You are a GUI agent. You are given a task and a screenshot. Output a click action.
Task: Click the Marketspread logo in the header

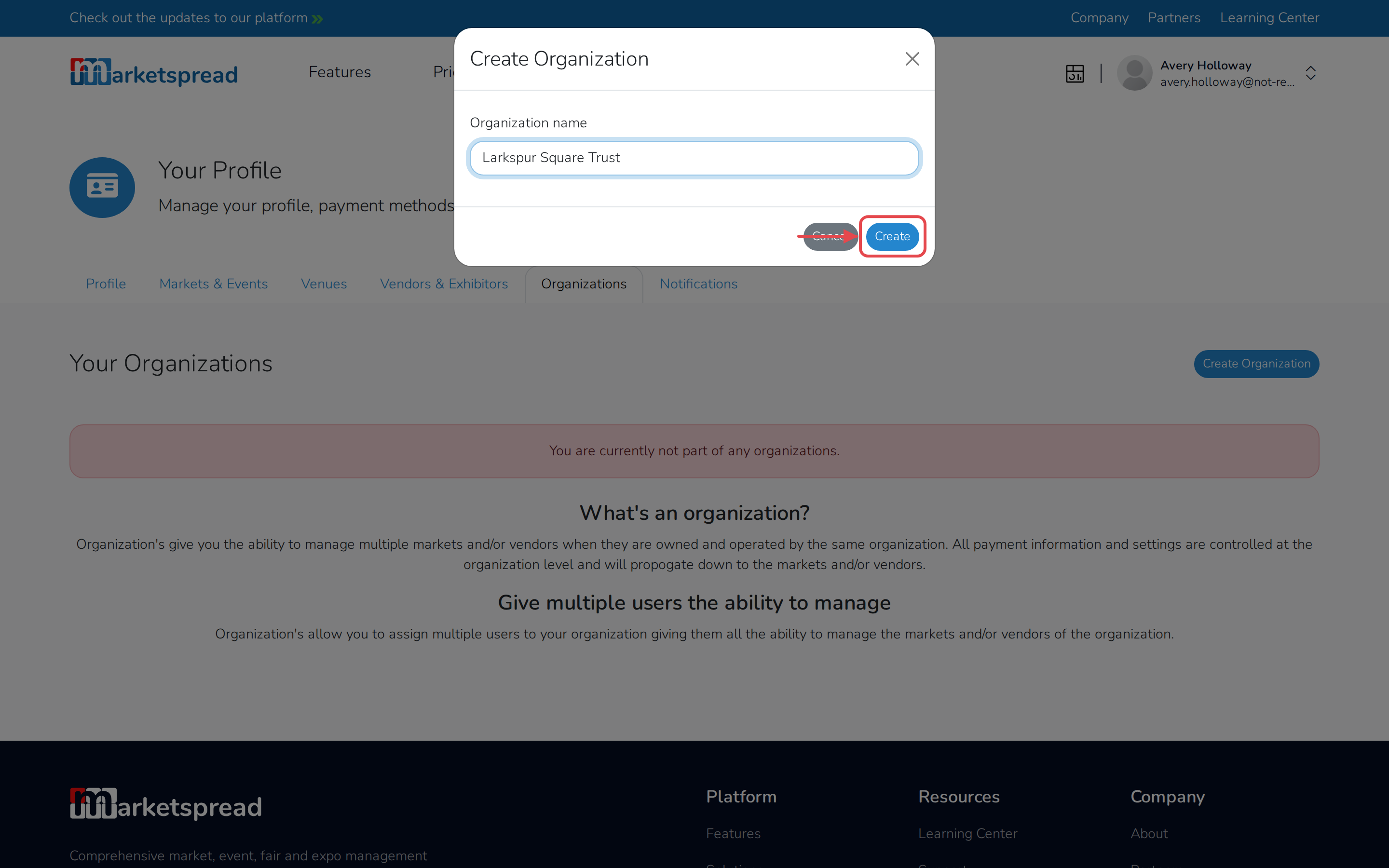coord(154,72)
